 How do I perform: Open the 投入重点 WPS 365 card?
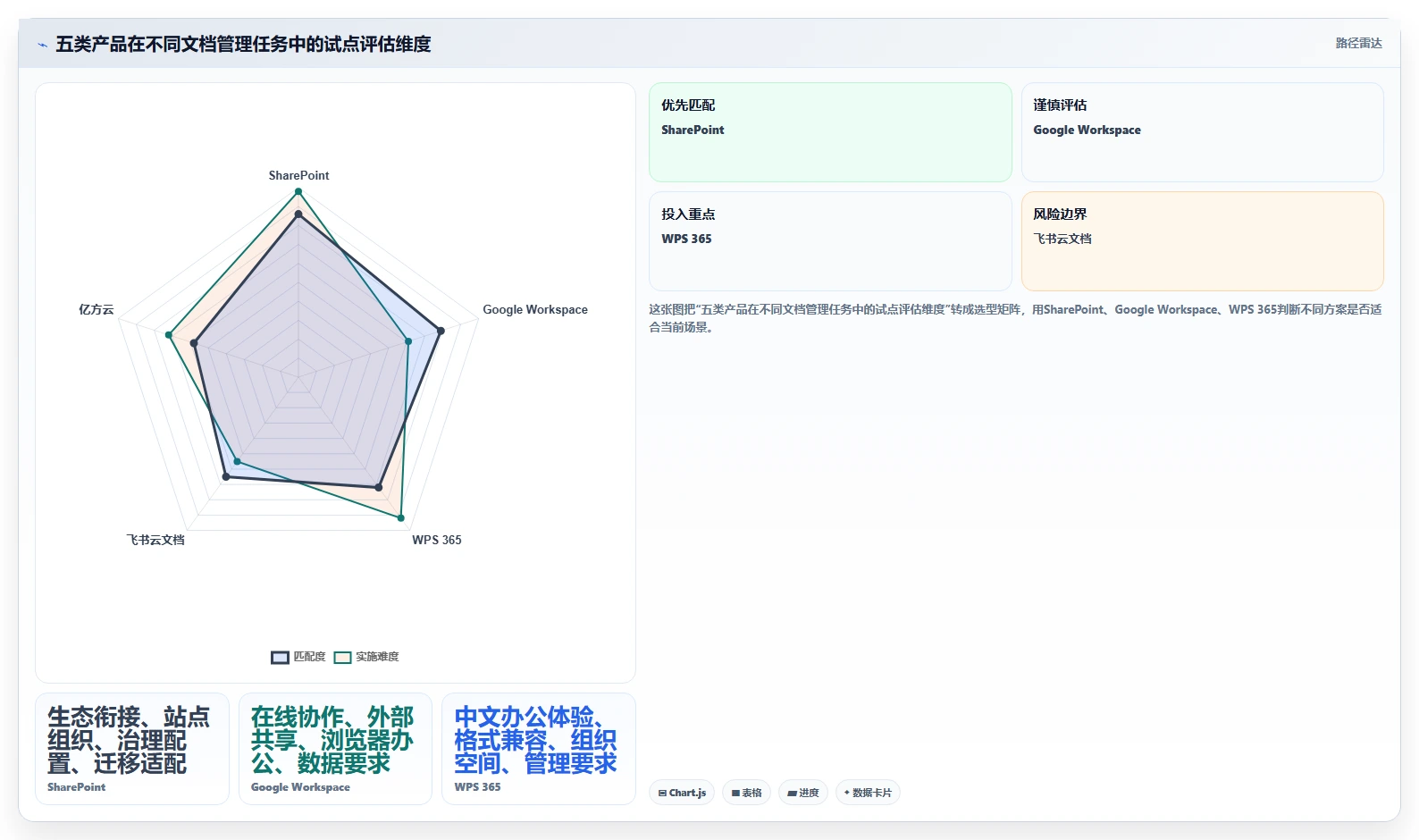830,241
